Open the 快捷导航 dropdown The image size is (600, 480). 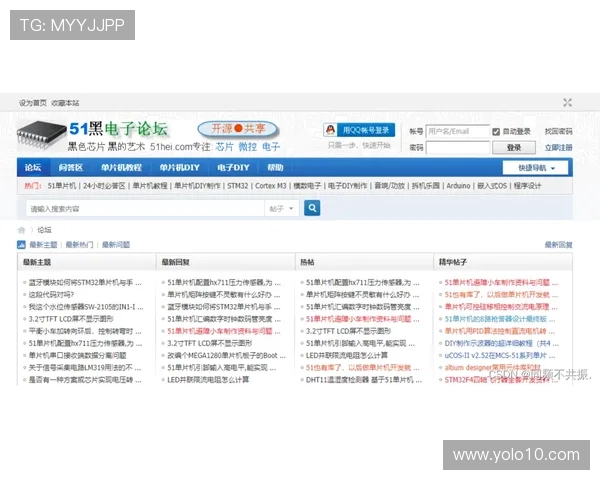(x=535, y=168)
